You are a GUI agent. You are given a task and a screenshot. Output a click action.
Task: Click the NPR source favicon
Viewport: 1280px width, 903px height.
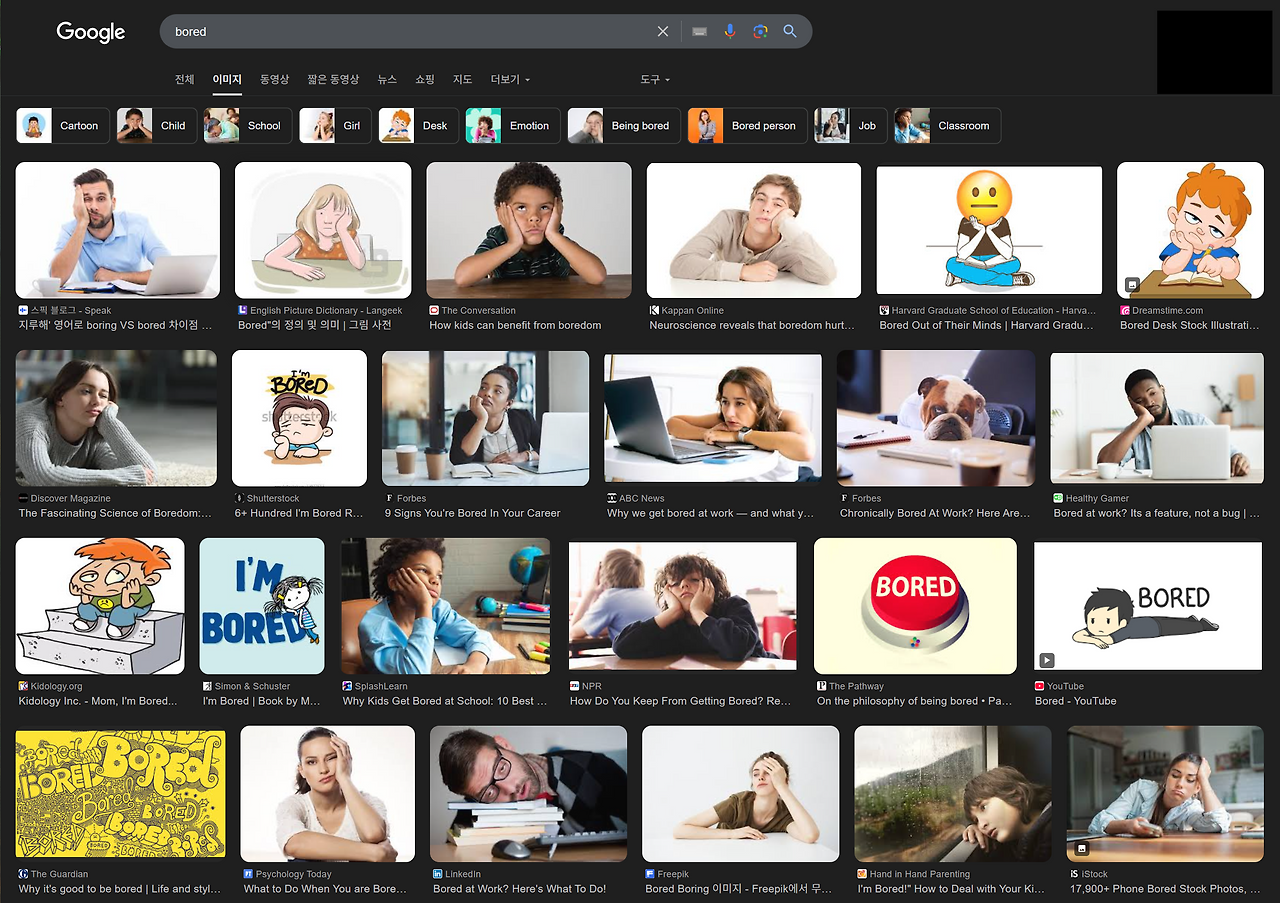coord(575,686)
